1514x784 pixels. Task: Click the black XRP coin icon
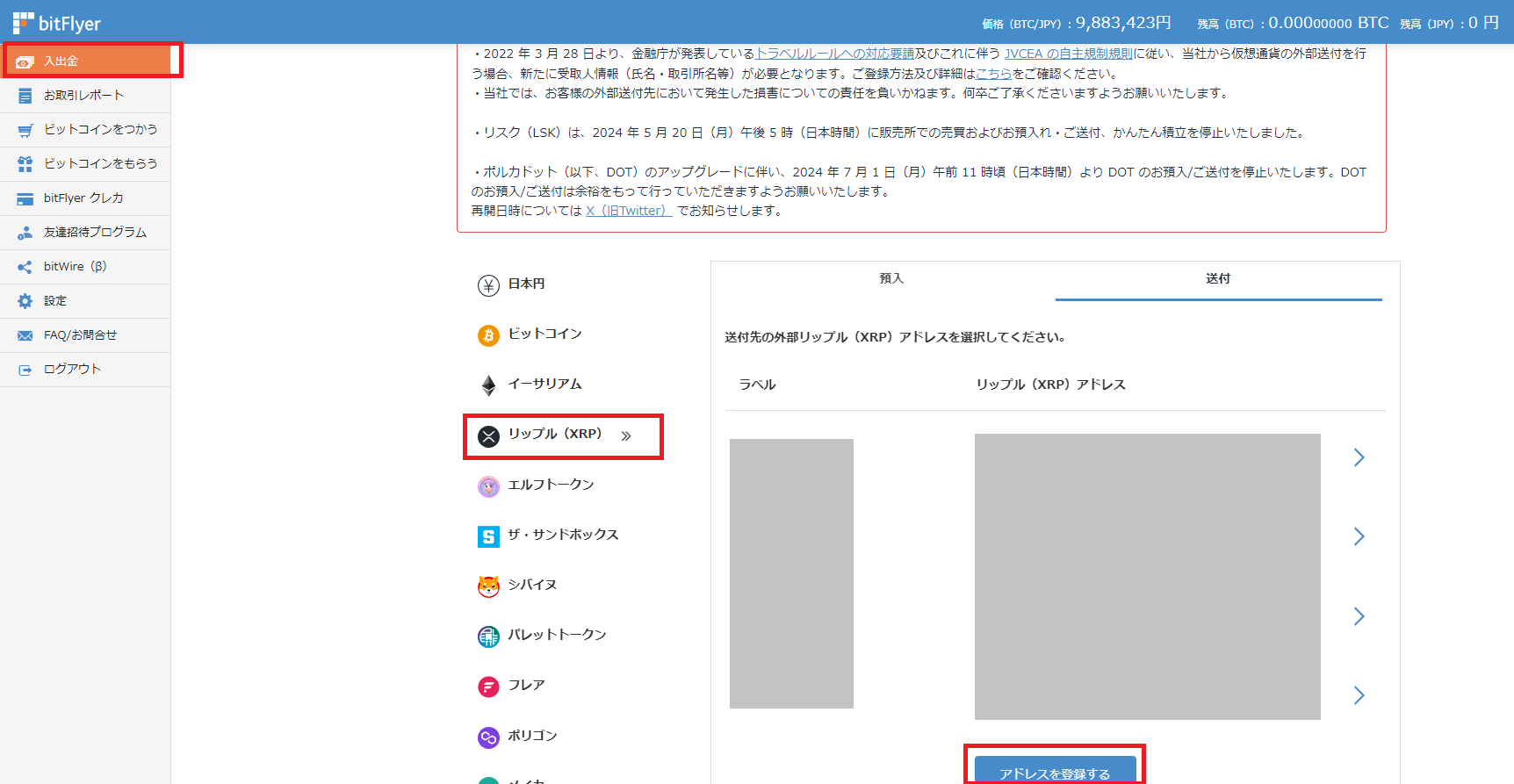pyautogui.click(x=488, y=435)
